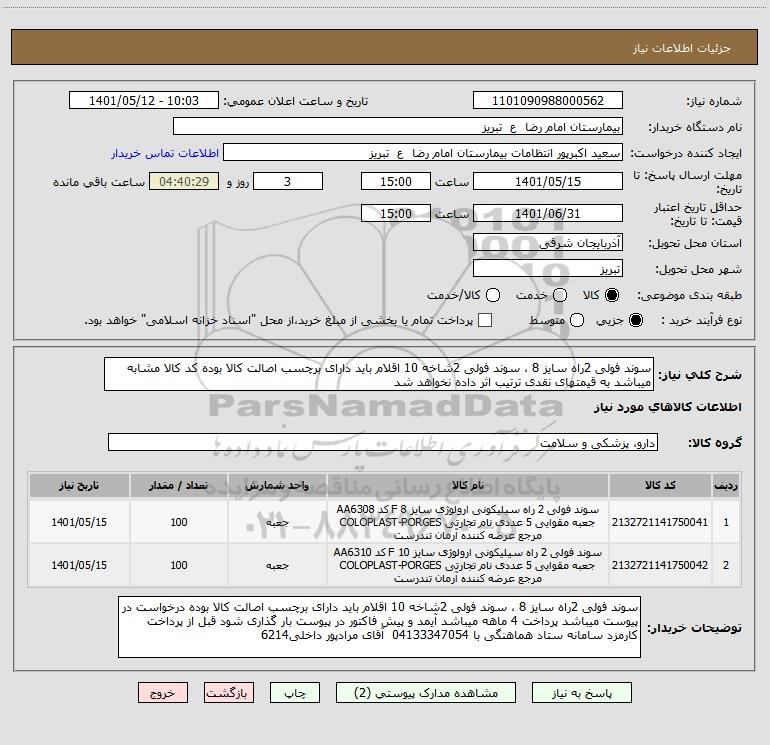Click the quantity 100 cell in row 1
770x745 pixels.
tap(179, 522)
